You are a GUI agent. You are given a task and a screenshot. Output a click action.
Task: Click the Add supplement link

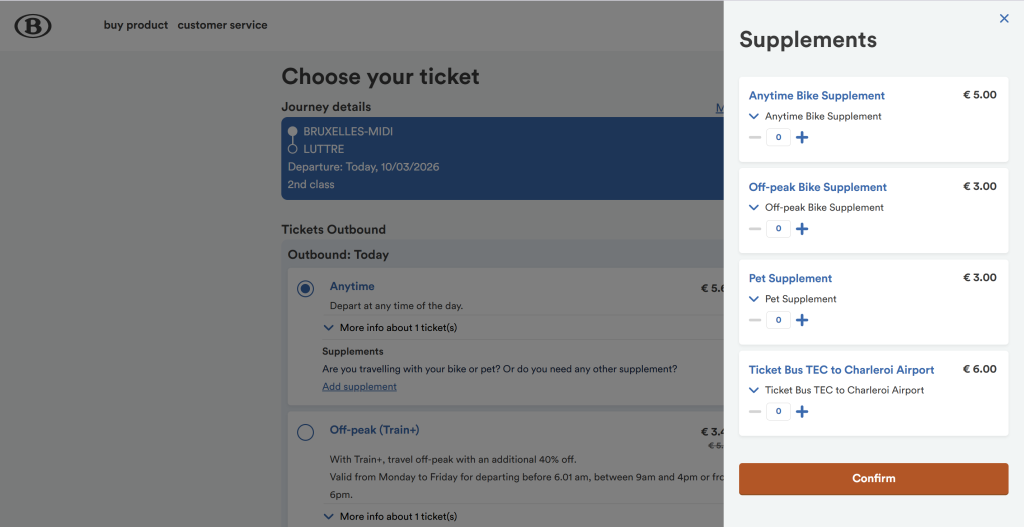coord(359,386)
